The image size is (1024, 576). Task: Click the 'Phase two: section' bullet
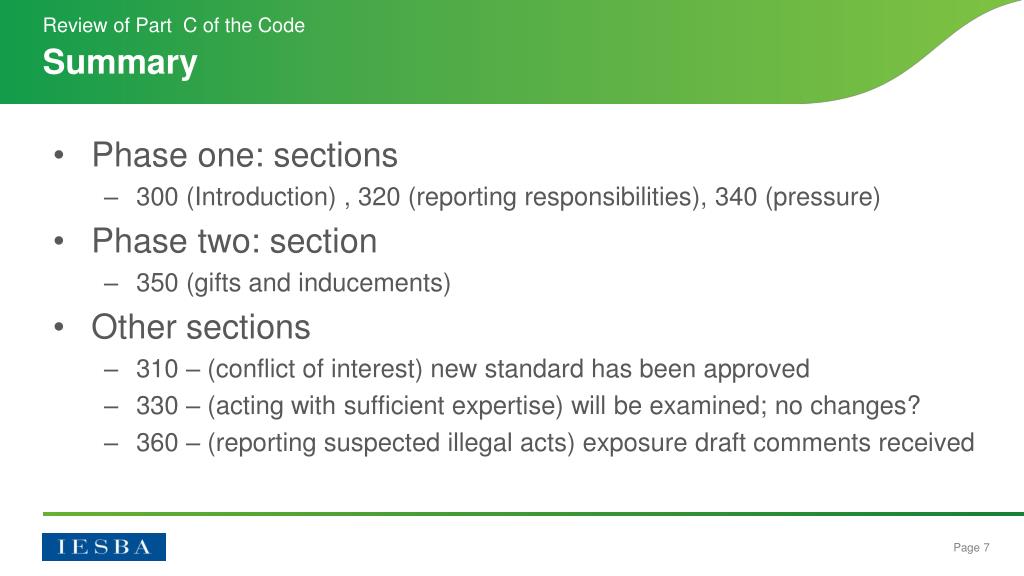(x=234, y=241)
